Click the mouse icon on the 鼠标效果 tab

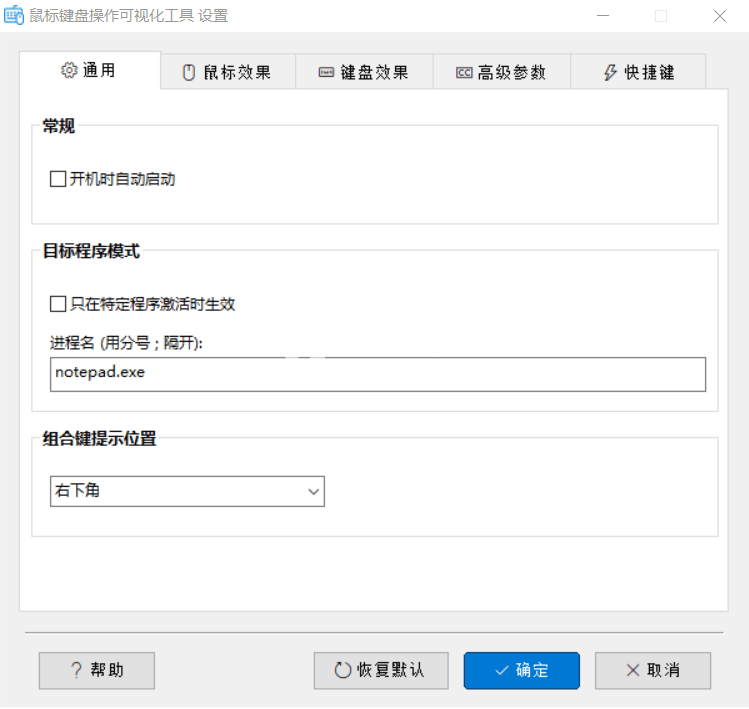point(188,72)
